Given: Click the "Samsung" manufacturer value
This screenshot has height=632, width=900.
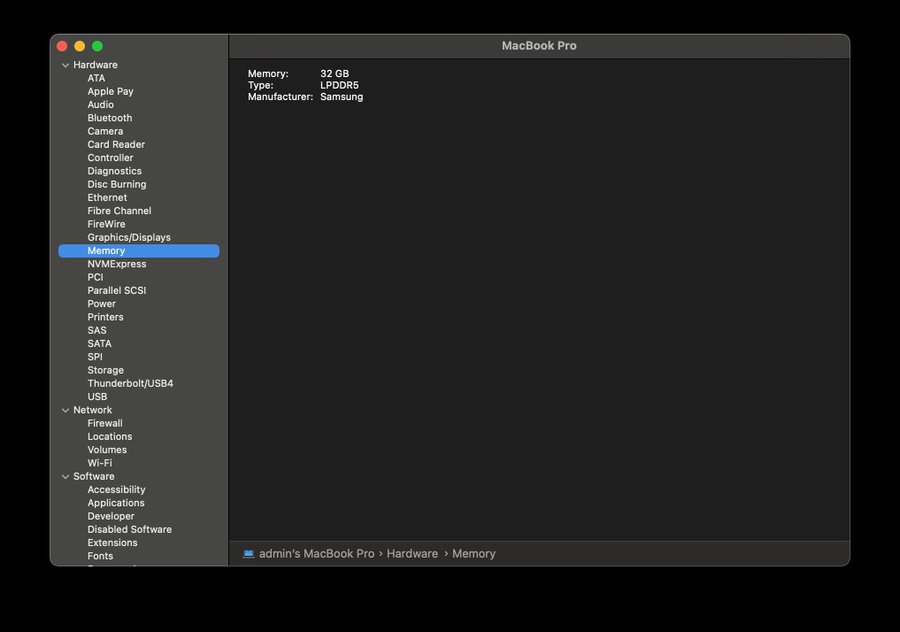Looking at the screenshot, I should tap(342, 96).
